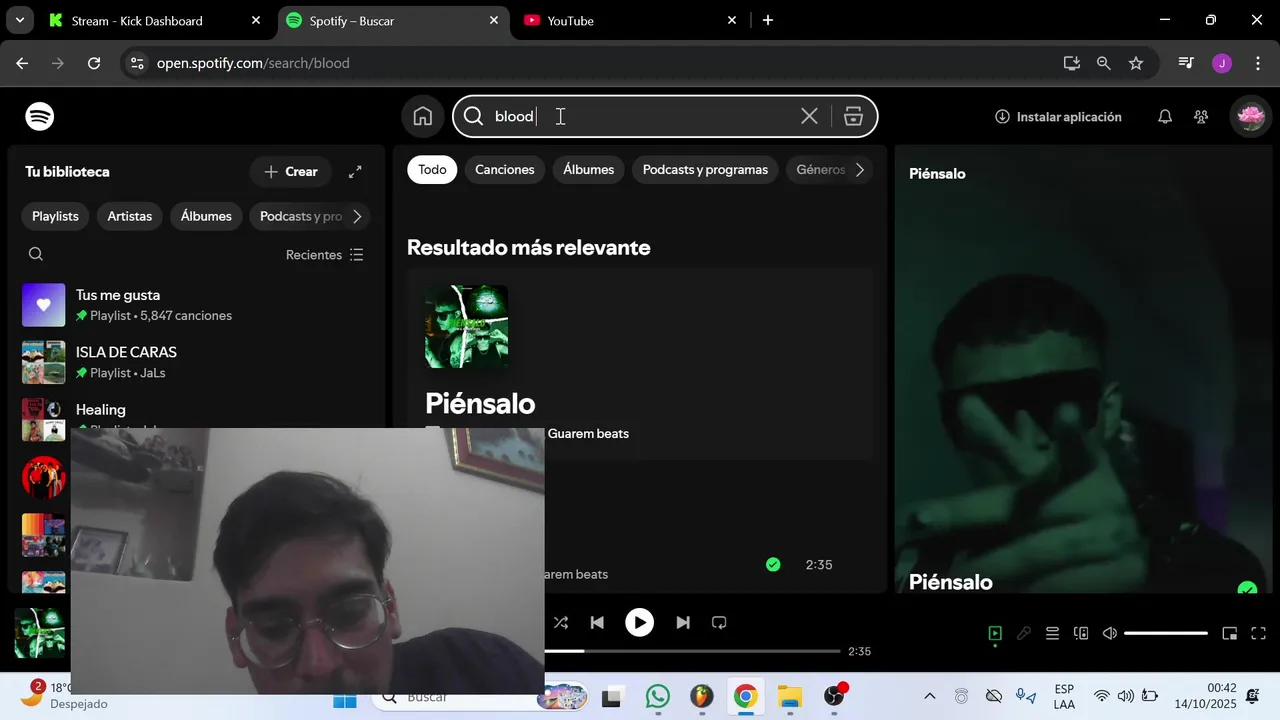The width and height of the screenshot is (1280, 720).
Task: Open notifications bell in Spotify header
Action: pyautogui.click(x=1165, y=117)
